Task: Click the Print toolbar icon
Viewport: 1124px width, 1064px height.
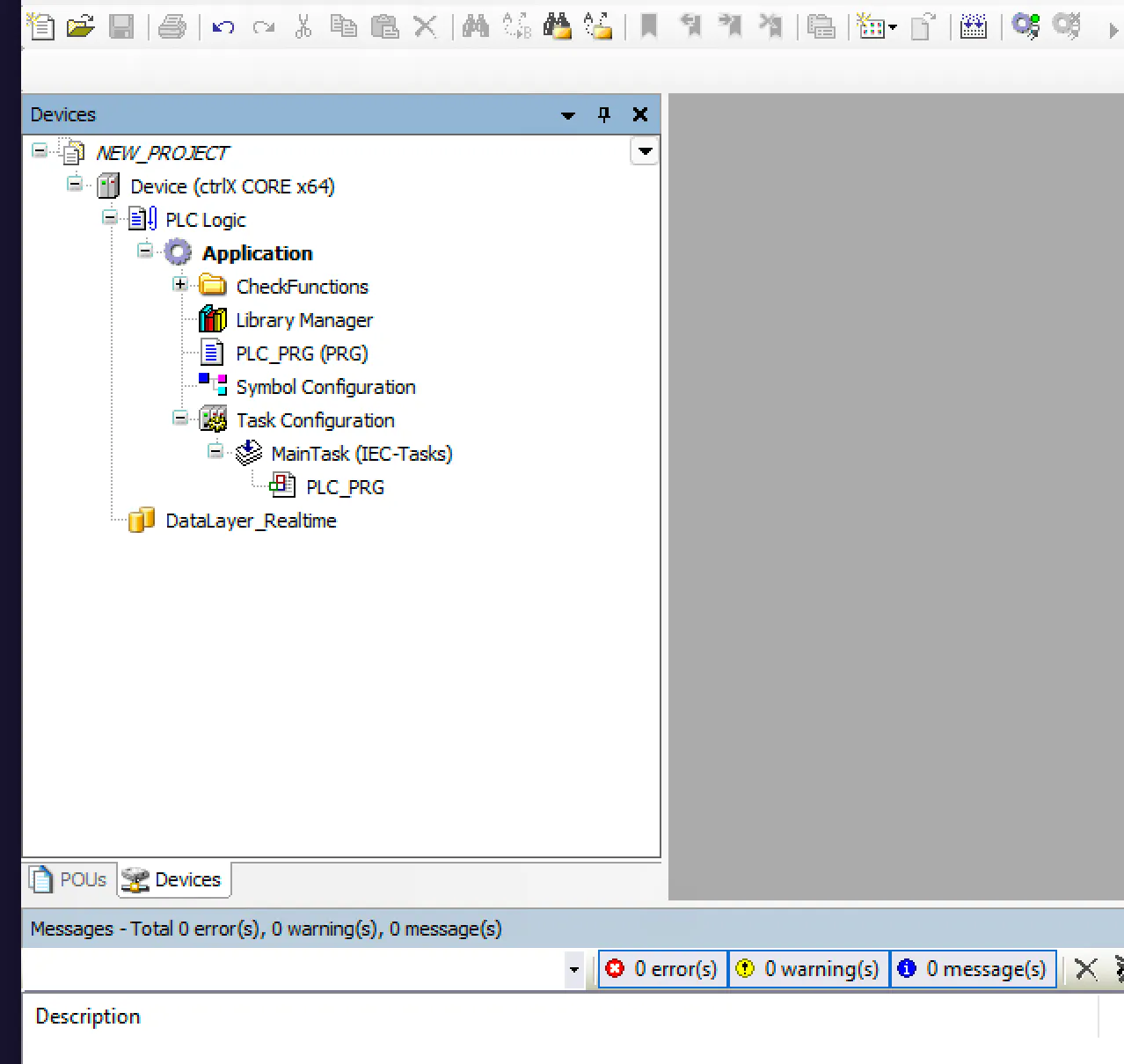Action: 172,27
